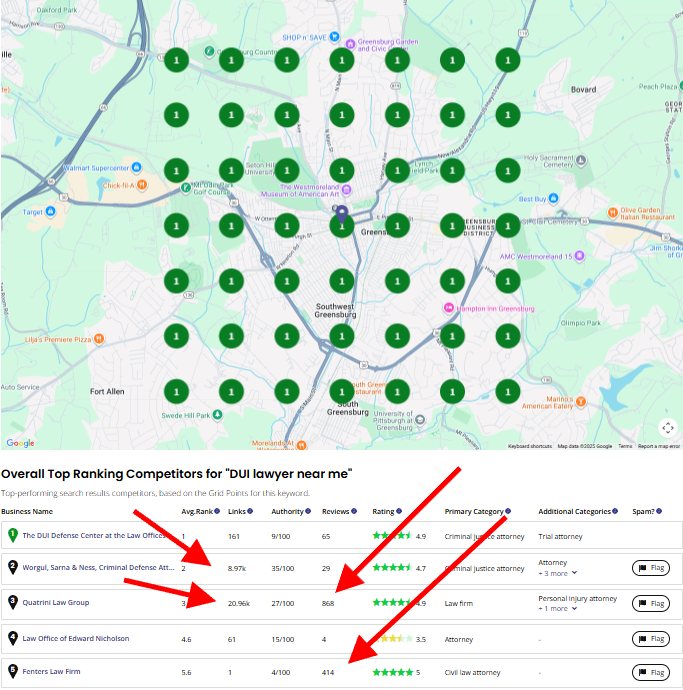Flag Law Office of Edward Nicholson
This screenshot has width=683, height=690.
coord(651,639)
